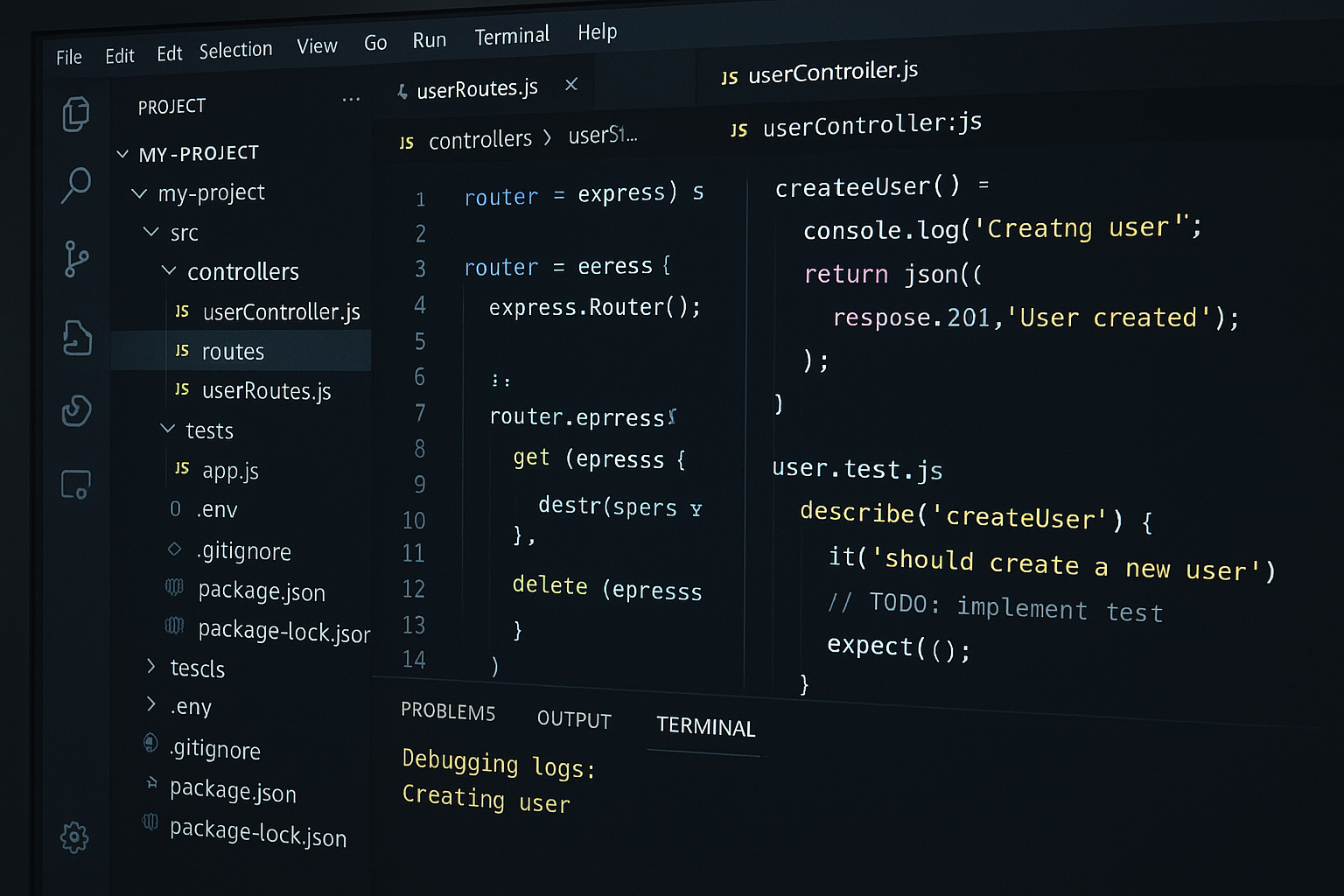The height and width of the screenshot is (896, 1344).
Task: Open the Selection menu
Action: pyautogui.click(x=235, y=51)
